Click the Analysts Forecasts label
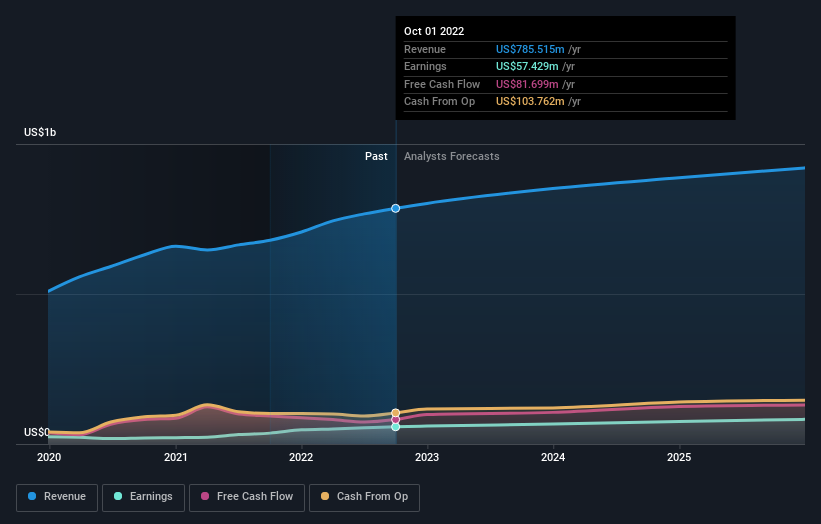 point(451,157)
